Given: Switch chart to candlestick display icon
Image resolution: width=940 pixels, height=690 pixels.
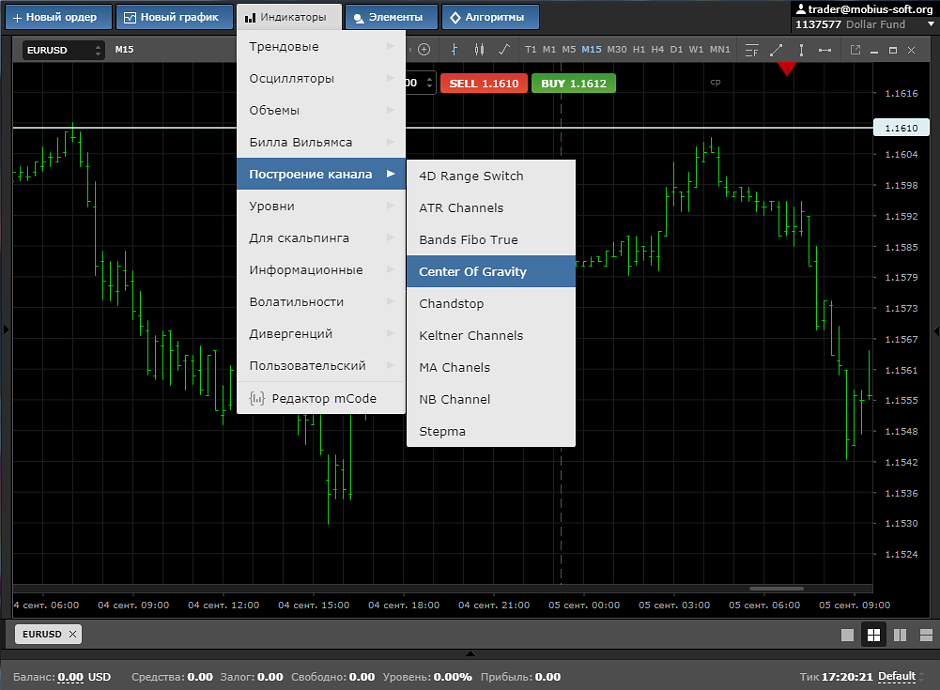Looking at the screenshot, I should tap(479, 50).
